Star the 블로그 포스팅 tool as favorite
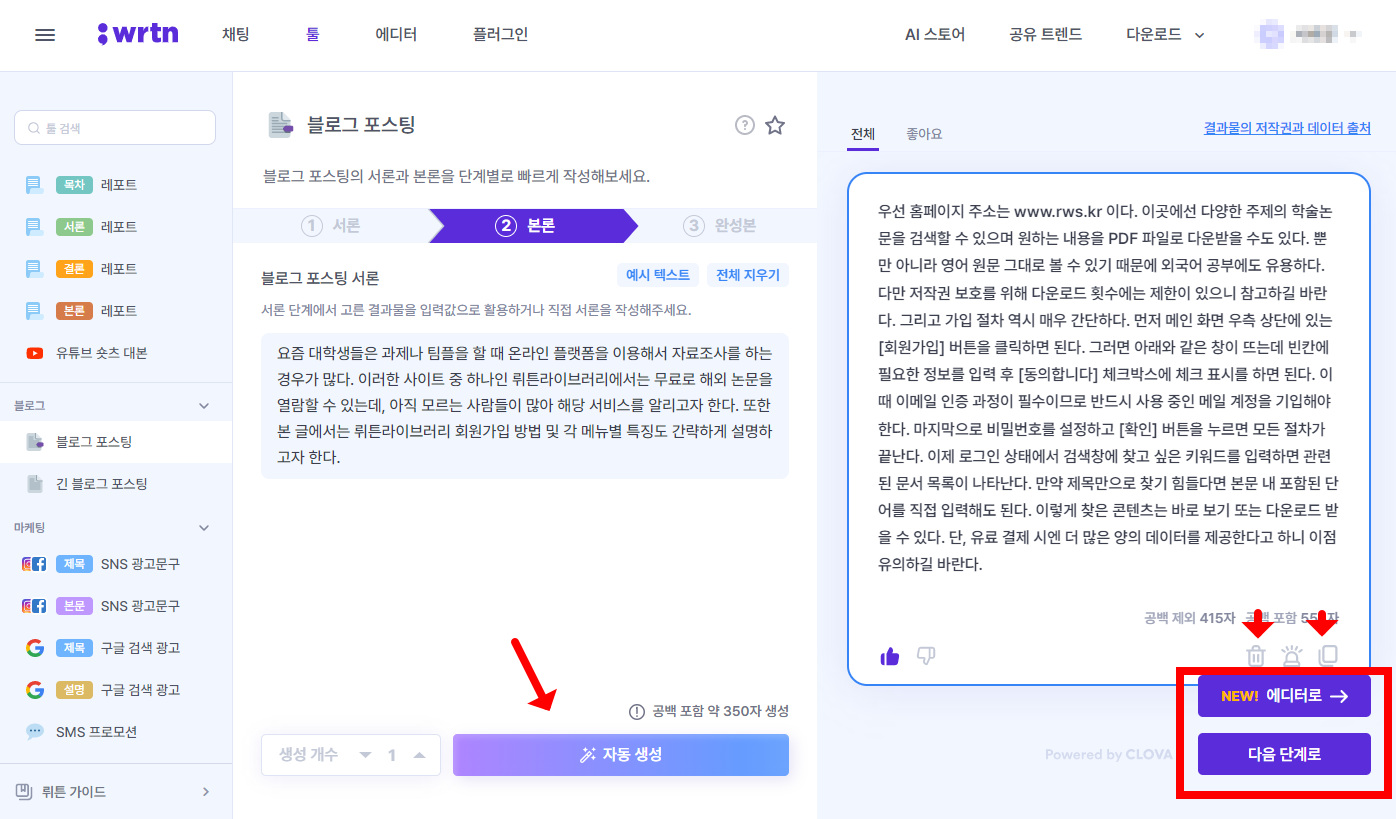 [x=775, y=125]
